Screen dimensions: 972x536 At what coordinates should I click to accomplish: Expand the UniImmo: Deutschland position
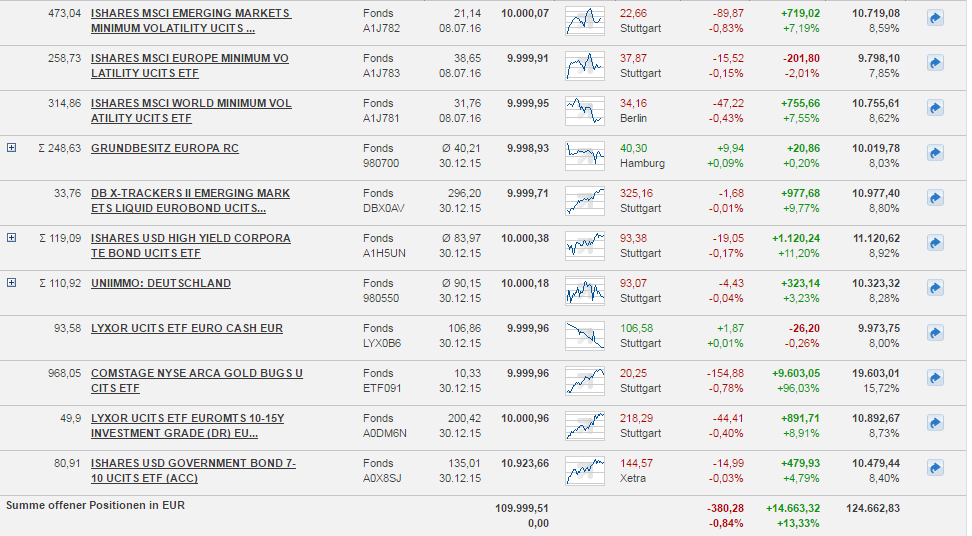coord(12,283)
